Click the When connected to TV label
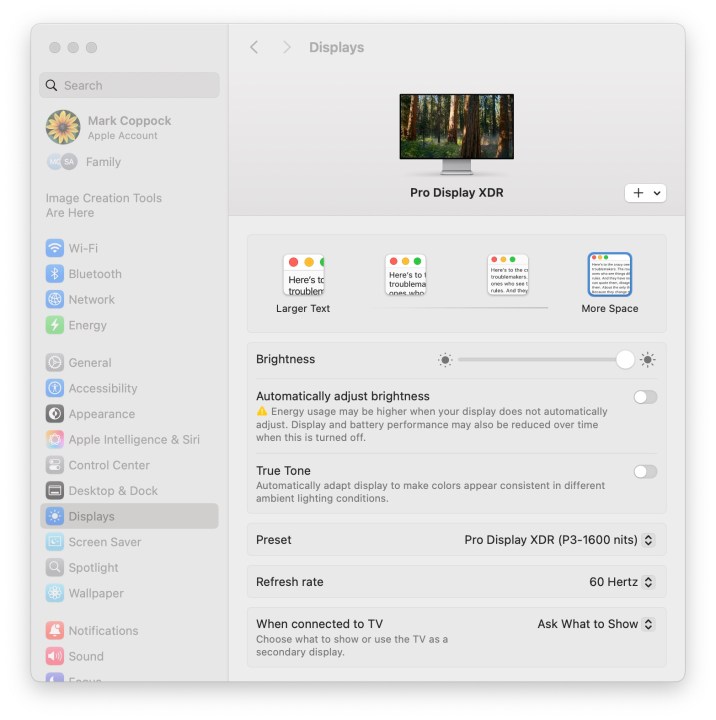 point(319,624)
